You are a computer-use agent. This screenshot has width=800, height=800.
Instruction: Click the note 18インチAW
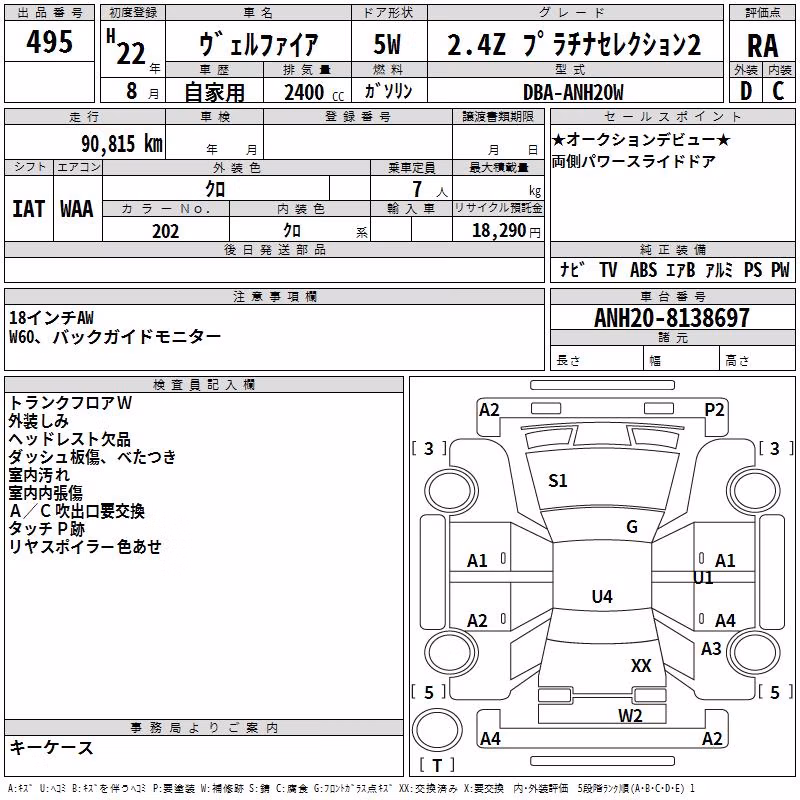[x=52, y=318]
